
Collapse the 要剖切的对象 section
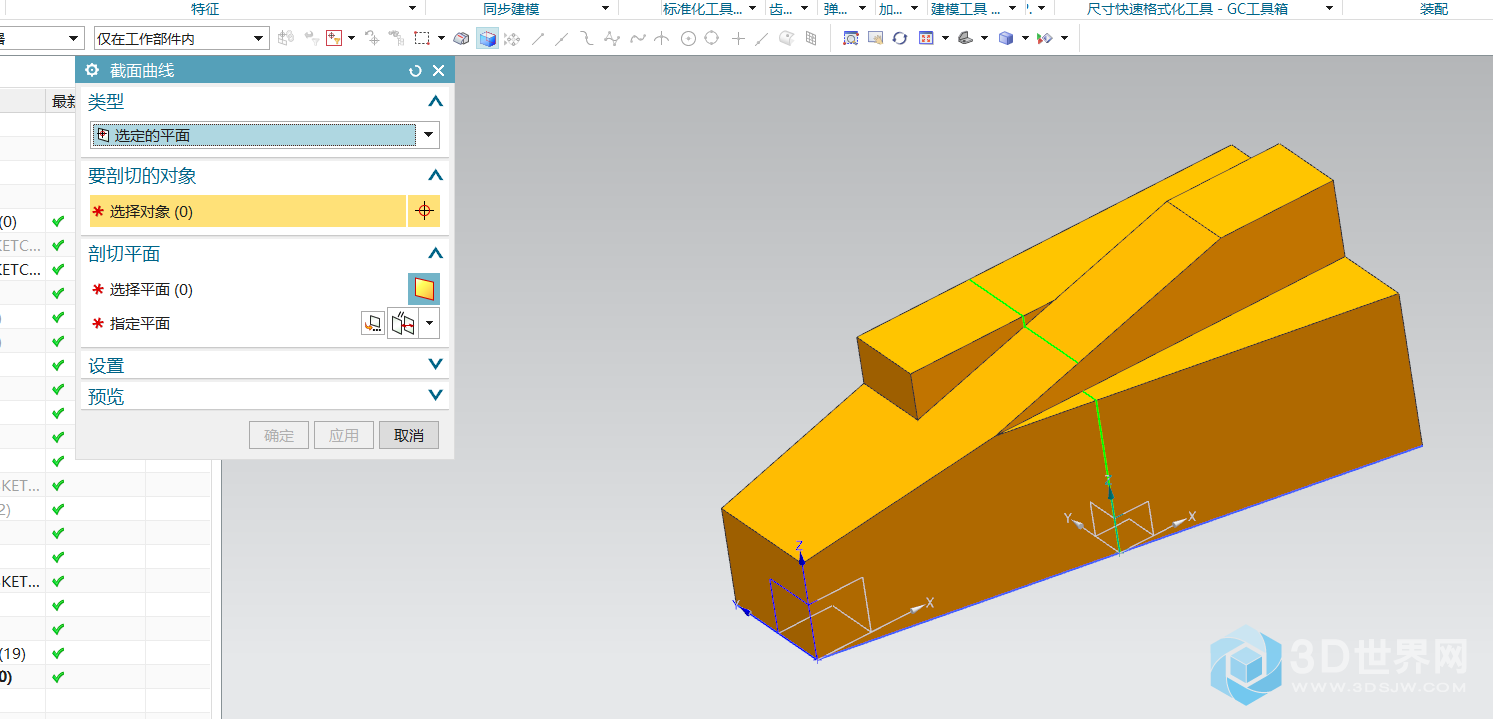[435, 175]
